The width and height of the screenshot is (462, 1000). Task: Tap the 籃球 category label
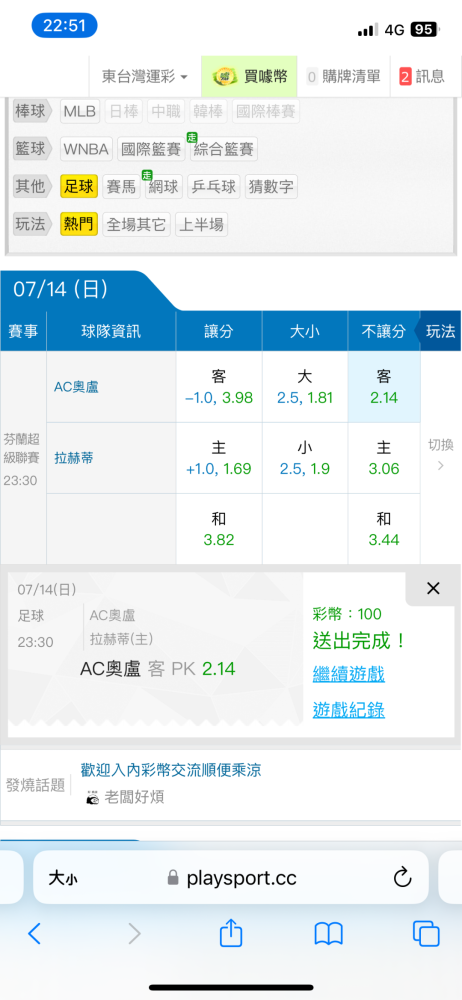click(30, 149)
